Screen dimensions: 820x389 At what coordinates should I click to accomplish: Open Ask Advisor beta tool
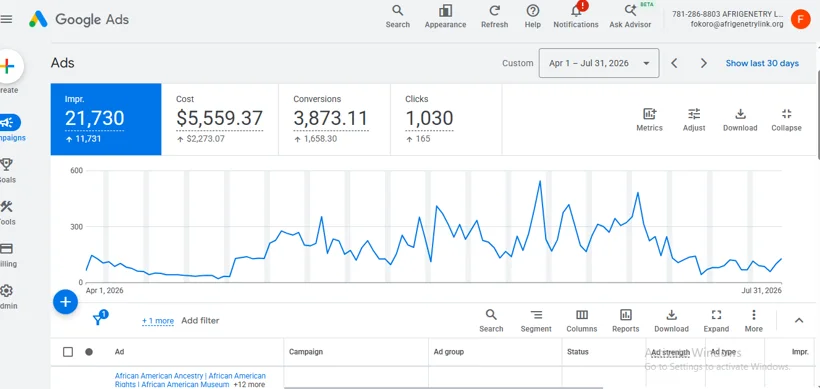tap(630, 16)
